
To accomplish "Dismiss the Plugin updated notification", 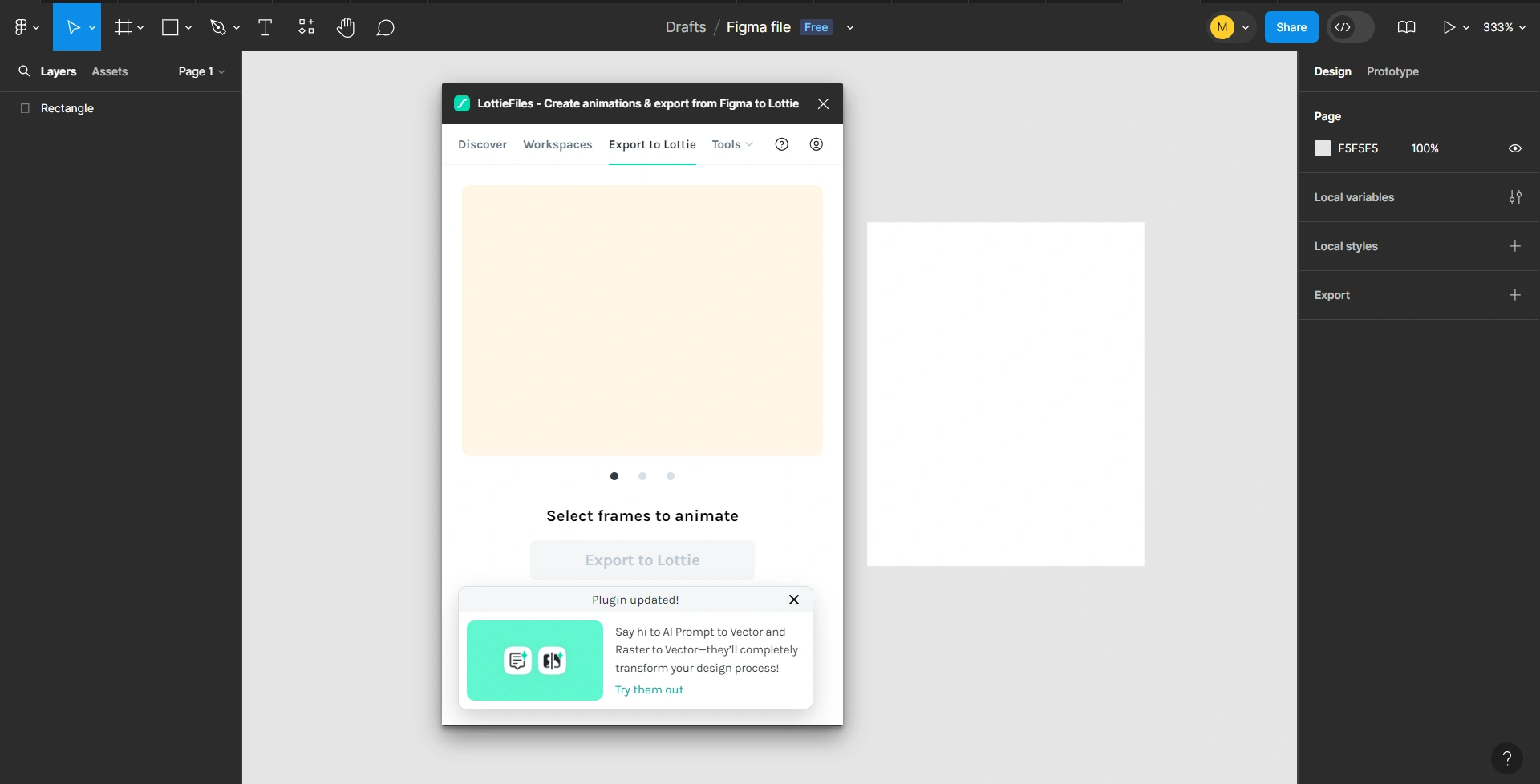I will (794, 600).
